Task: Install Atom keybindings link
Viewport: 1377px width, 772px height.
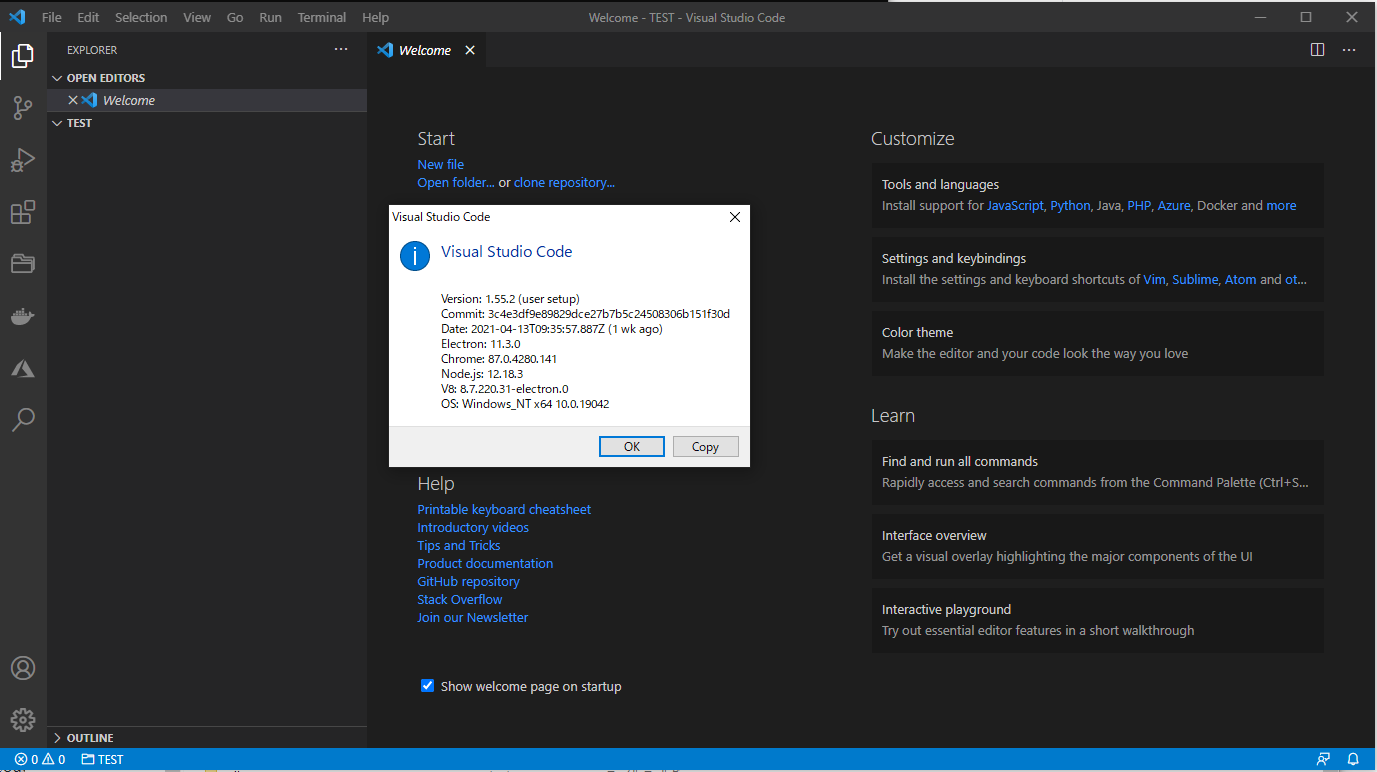Action: tap(1240, 279)
